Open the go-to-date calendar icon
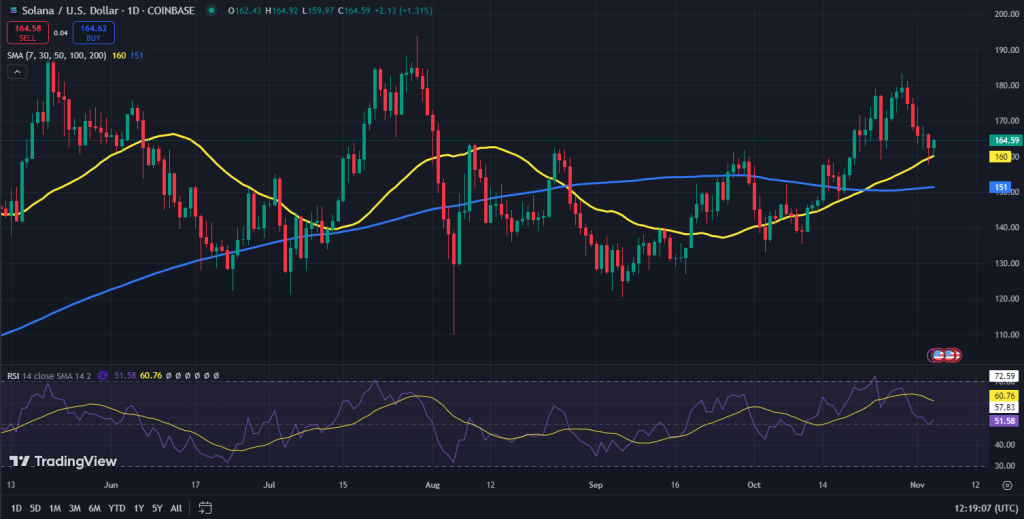 pos(205,507)
